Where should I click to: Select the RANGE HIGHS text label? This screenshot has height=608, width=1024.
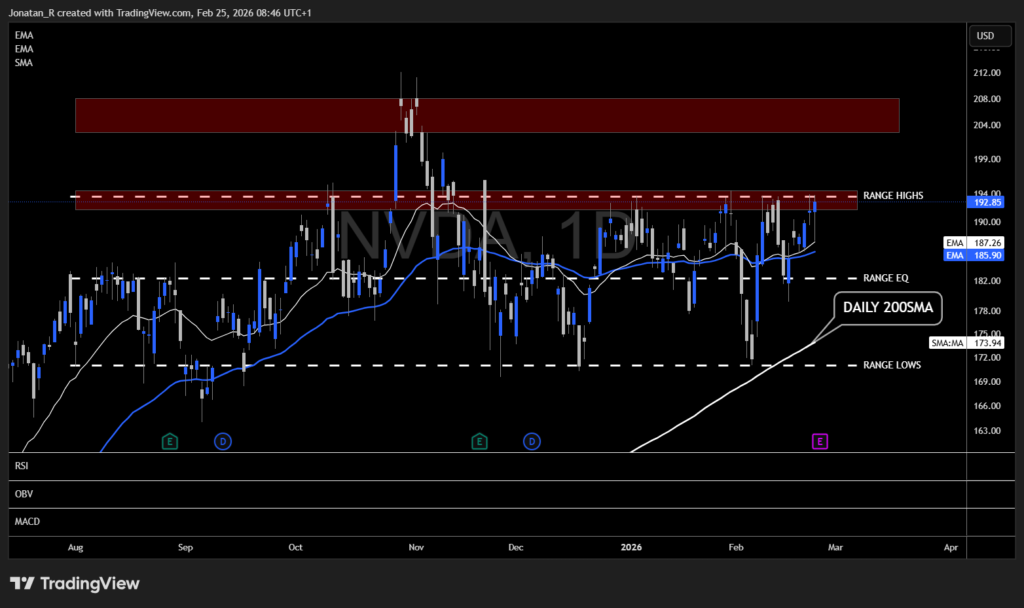[x=893, y=195]
